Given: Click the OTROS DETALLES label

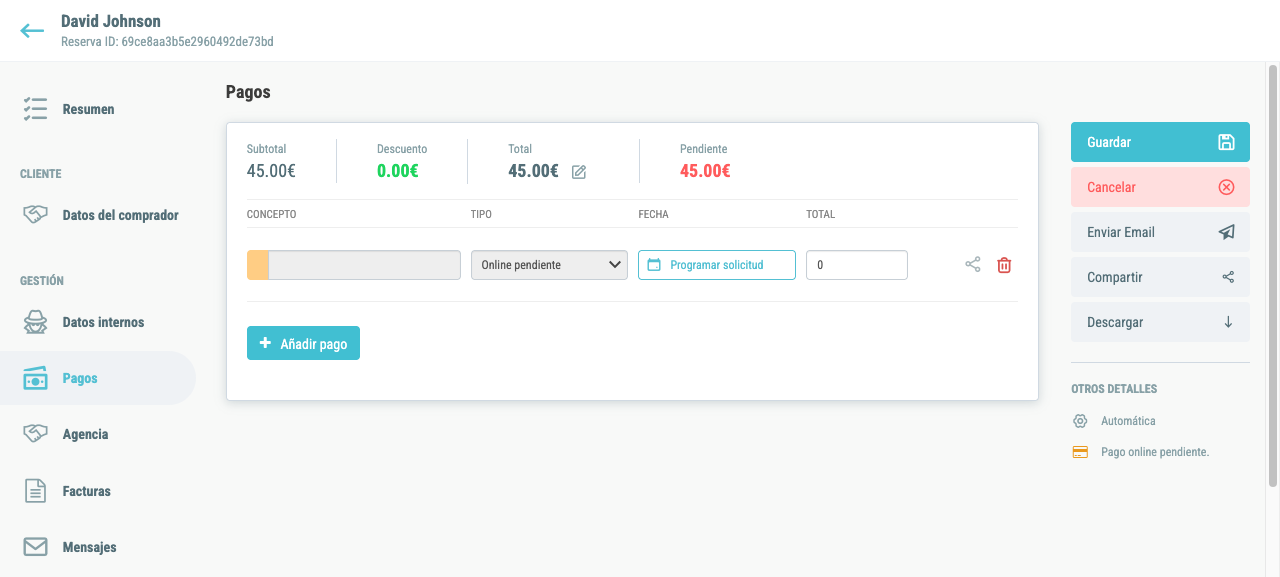Looking at the screenshot, I should [1114, 389].
